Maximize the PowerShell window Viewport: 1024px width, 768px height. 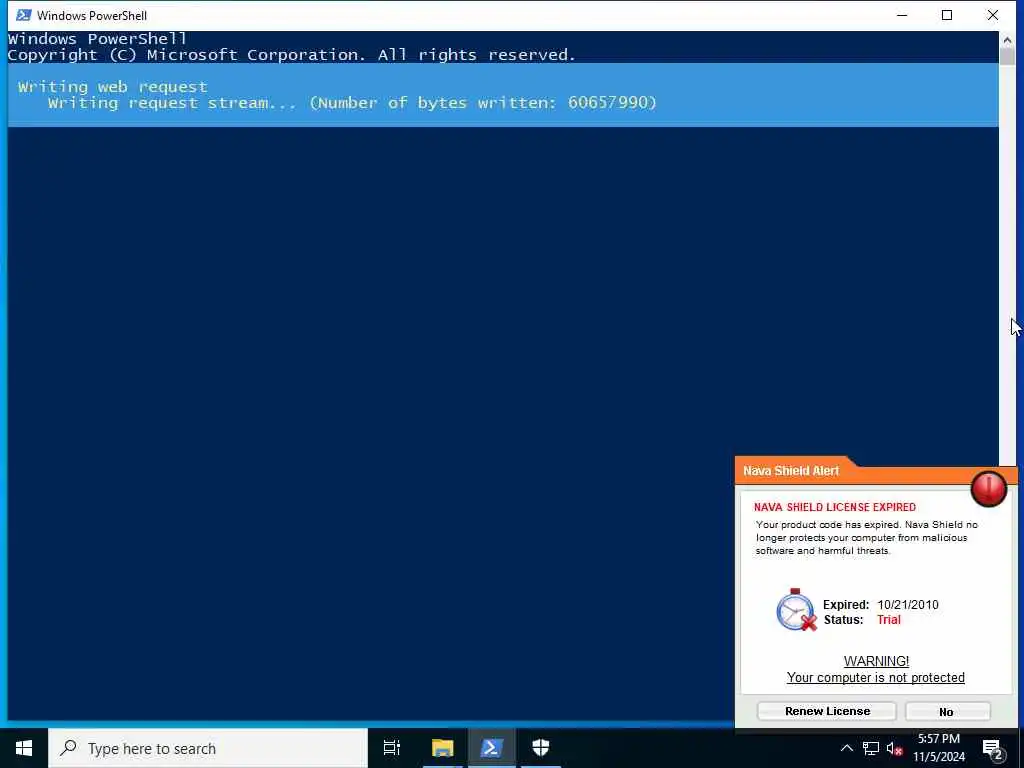coord(947,15)
